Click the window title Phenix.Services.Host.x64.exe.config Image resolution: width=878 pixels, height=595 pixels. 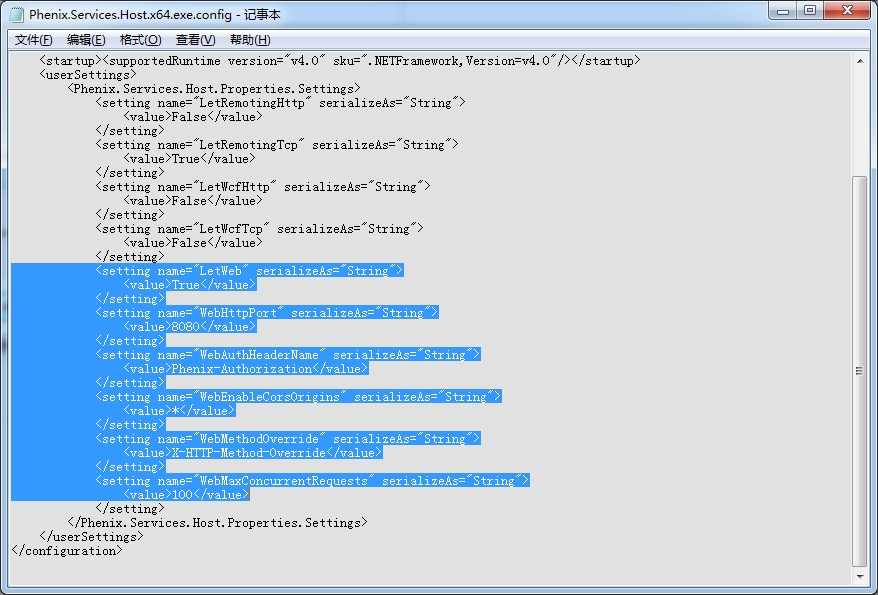click(x=130, y=15)
